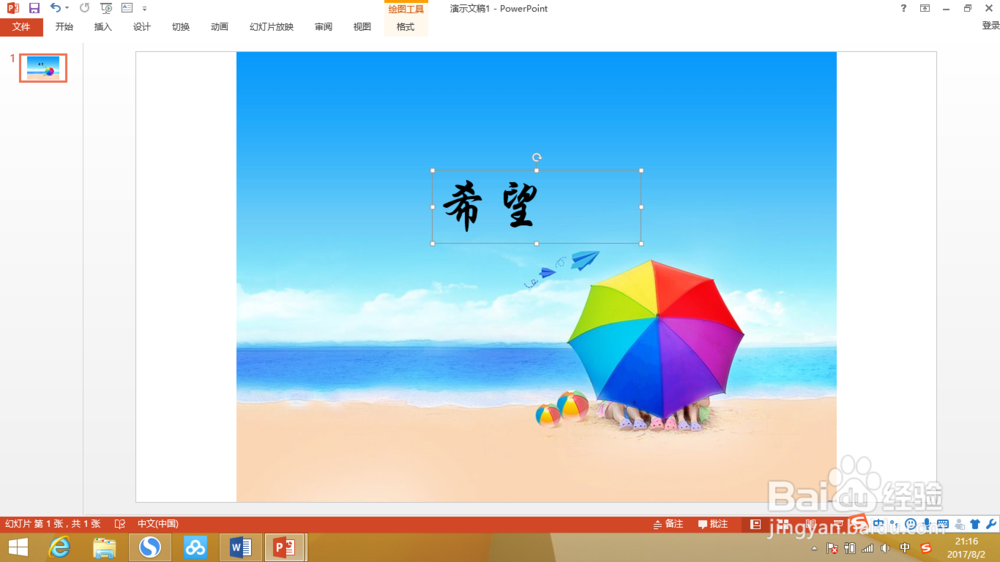This screenshot has height=562, width=1000.
Task: Toggle Sogou IME 中 Chinese/English mode
Action: (x=879, y=524)
